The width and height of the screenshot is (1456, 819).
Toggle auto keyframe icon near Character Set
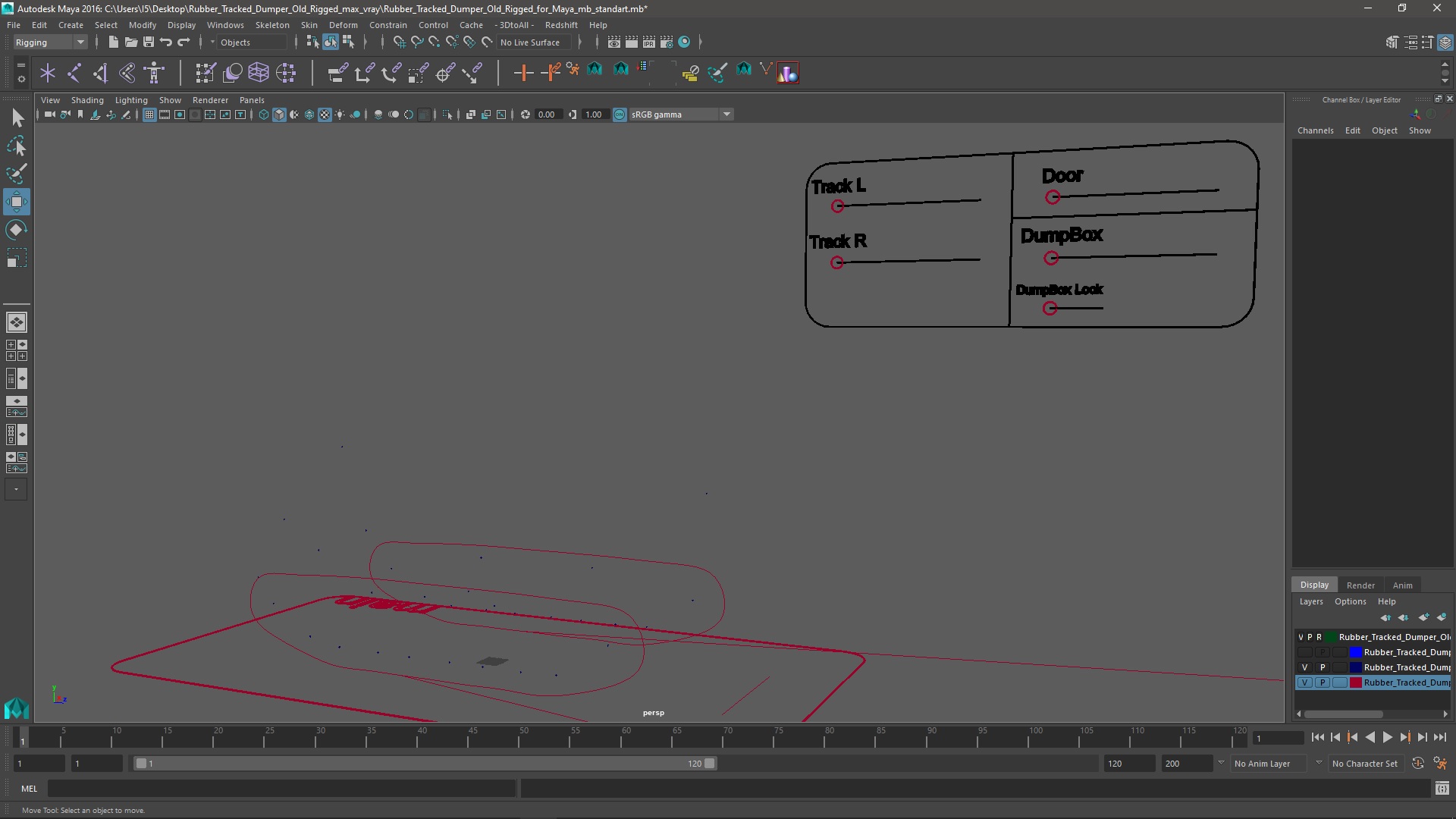[1418, 764]
